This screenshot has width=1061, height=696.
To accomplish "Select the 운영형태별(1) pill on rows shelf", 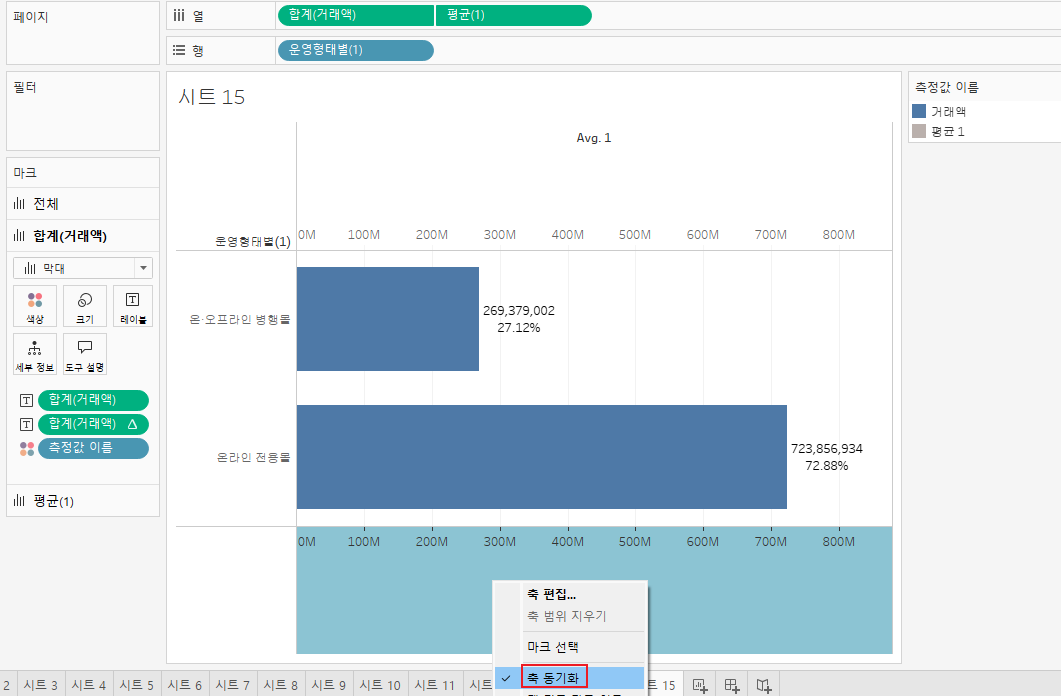I will (x=356, y=50).
